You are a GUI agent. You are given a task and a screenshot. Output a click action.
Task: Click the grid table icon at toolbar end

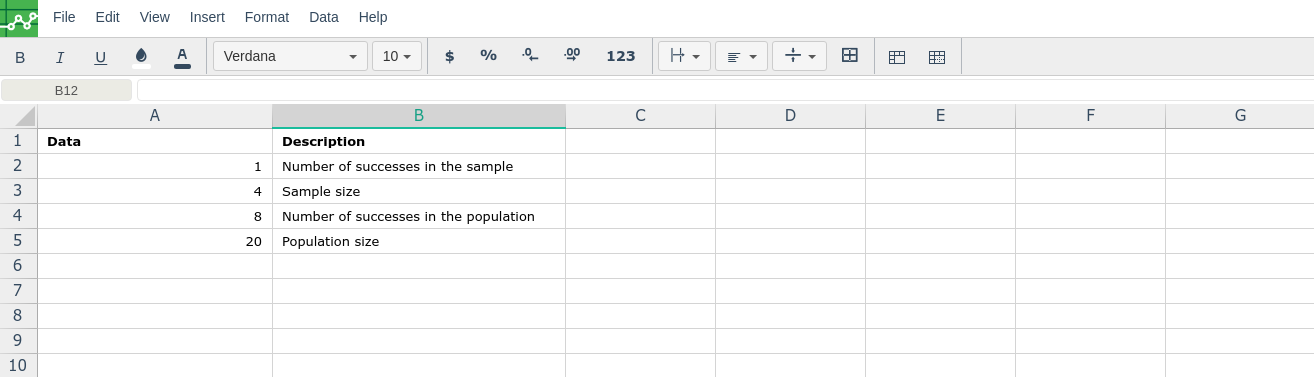point(937,57)
